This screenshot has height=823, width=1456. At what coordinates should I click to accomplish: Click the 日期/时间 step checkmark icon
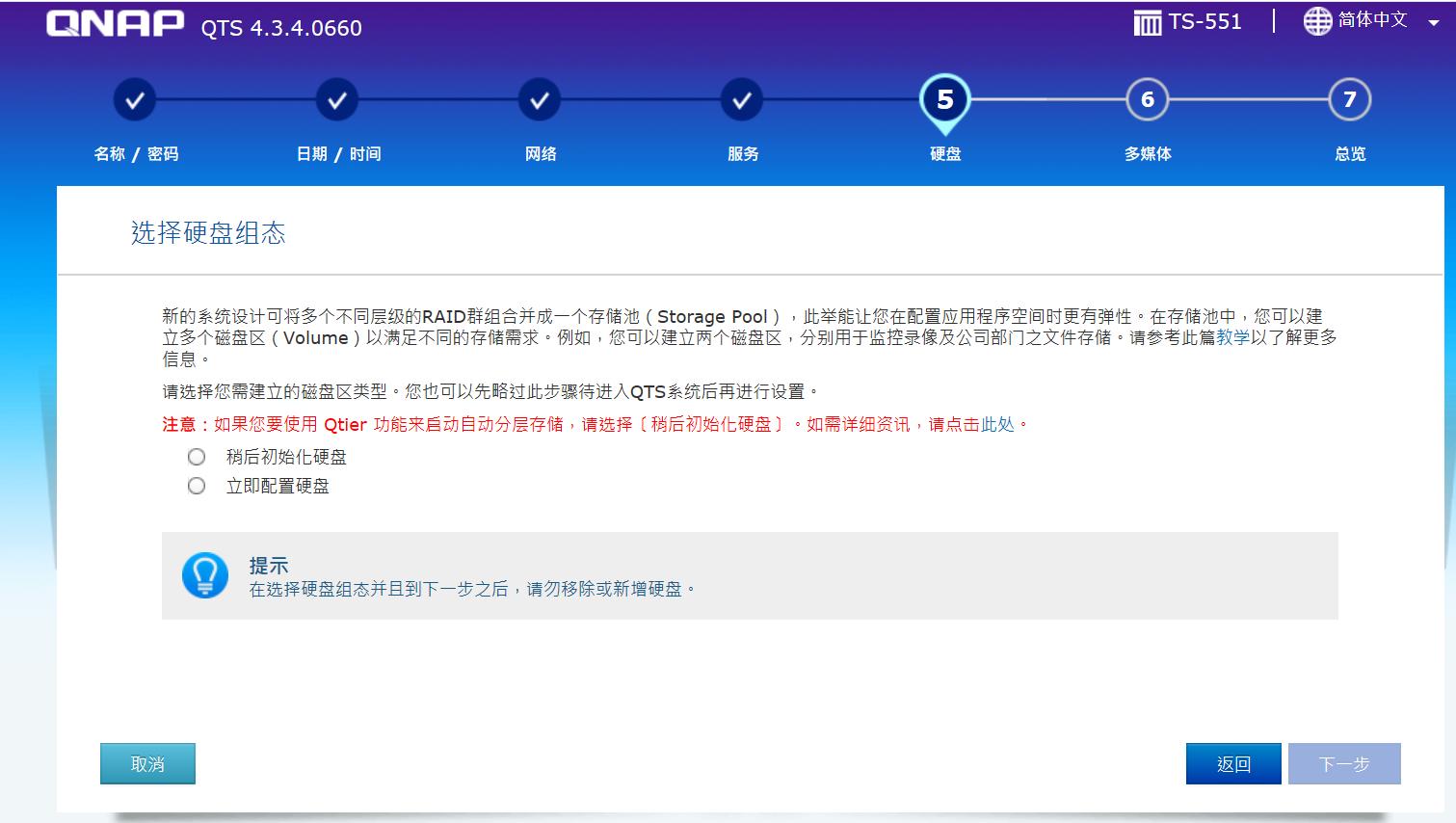pos(336,98)
